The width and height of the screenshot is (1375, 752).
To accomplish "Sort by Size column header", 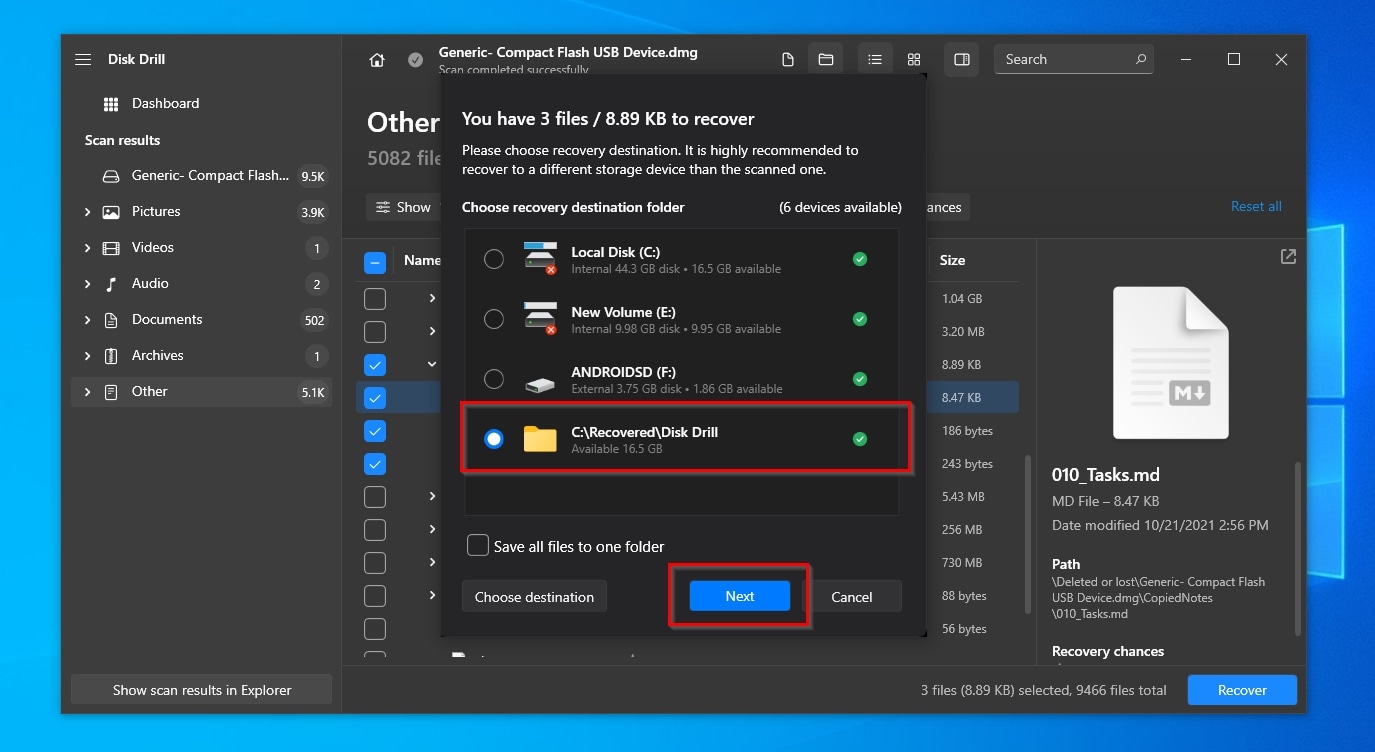I will (952, 260).
